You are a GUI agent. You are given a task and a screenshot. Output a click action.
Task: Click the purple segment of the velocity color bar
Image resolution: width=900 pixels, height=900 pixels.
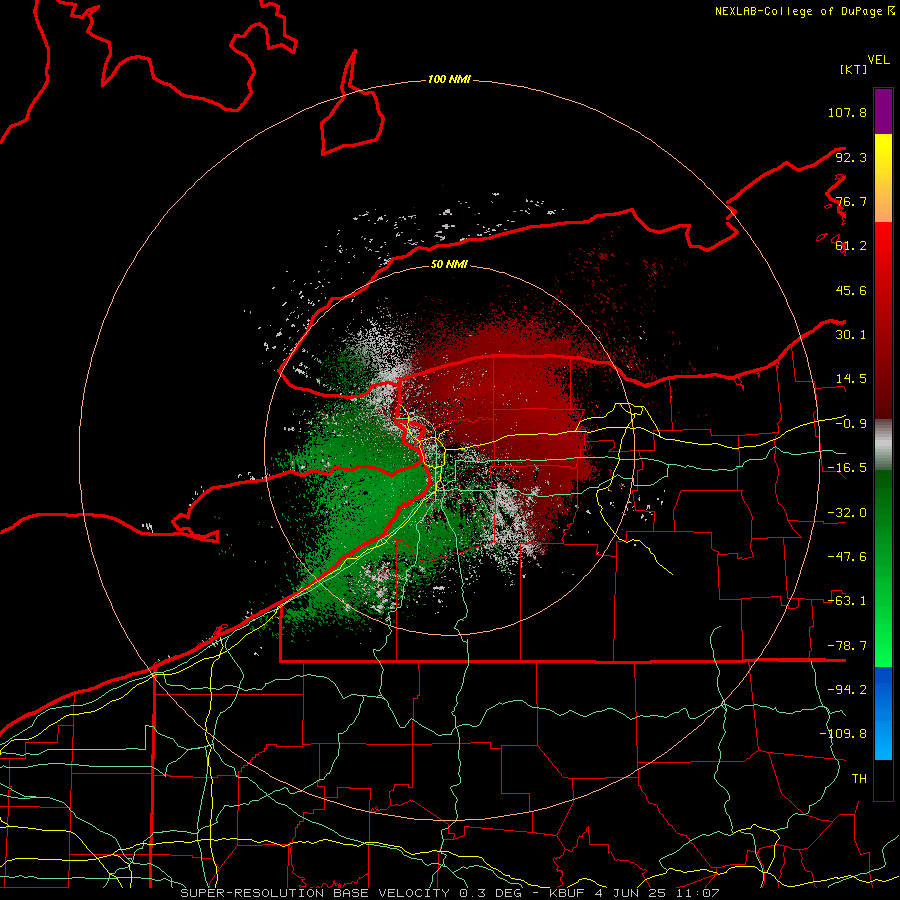(x=883, y=111)
